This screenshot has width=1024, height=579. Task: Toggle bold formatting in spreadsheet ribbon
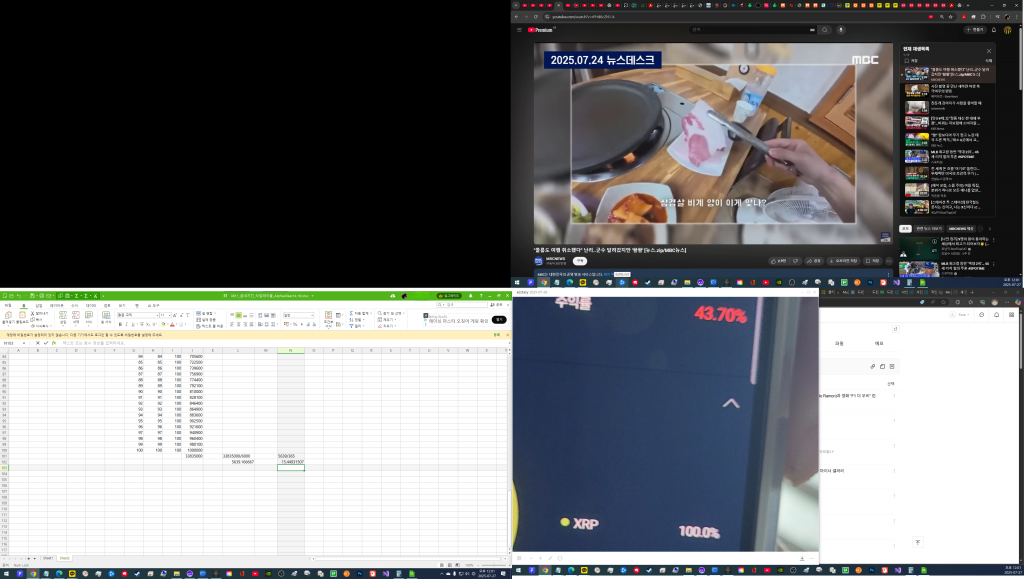pos(120,324)
